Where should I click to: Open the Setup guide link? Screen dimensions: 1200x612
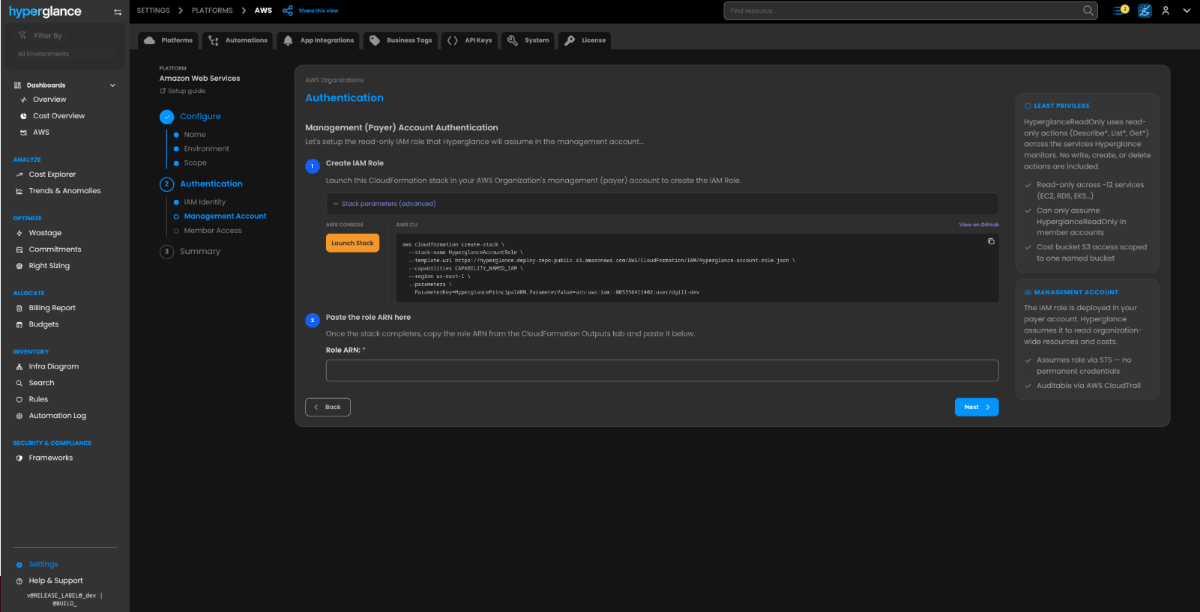(182, 91)
